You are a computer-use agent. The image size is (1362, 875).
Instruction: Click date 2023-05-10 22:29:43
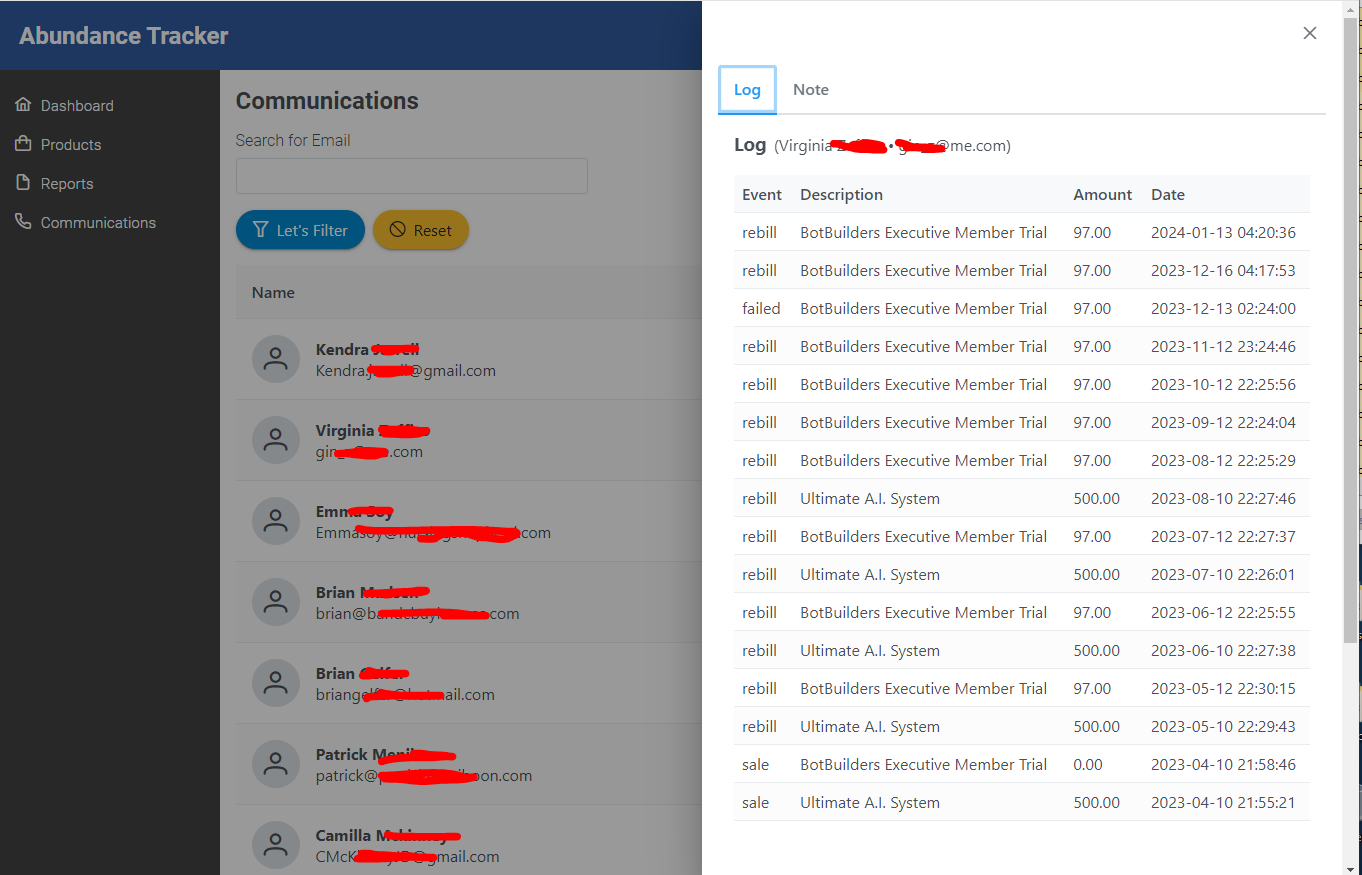pyautogui.click(x=1223, y=727)
